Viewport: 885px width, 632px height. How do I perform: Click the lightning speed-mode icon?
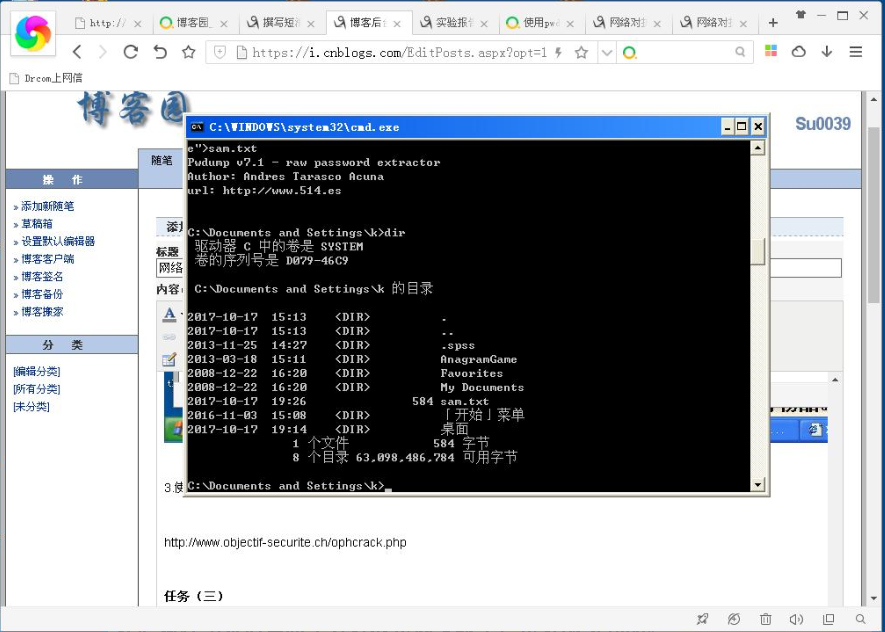(x=558, y=52)
